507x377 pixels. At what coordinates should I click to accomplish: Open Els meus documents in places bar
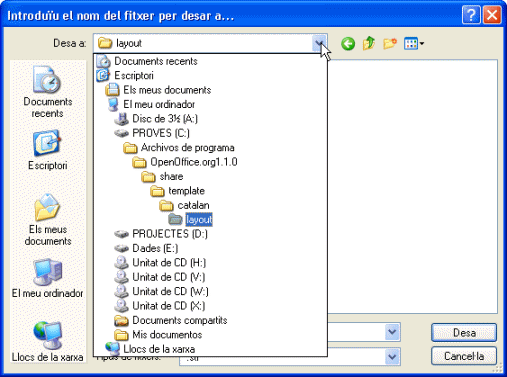47,220
